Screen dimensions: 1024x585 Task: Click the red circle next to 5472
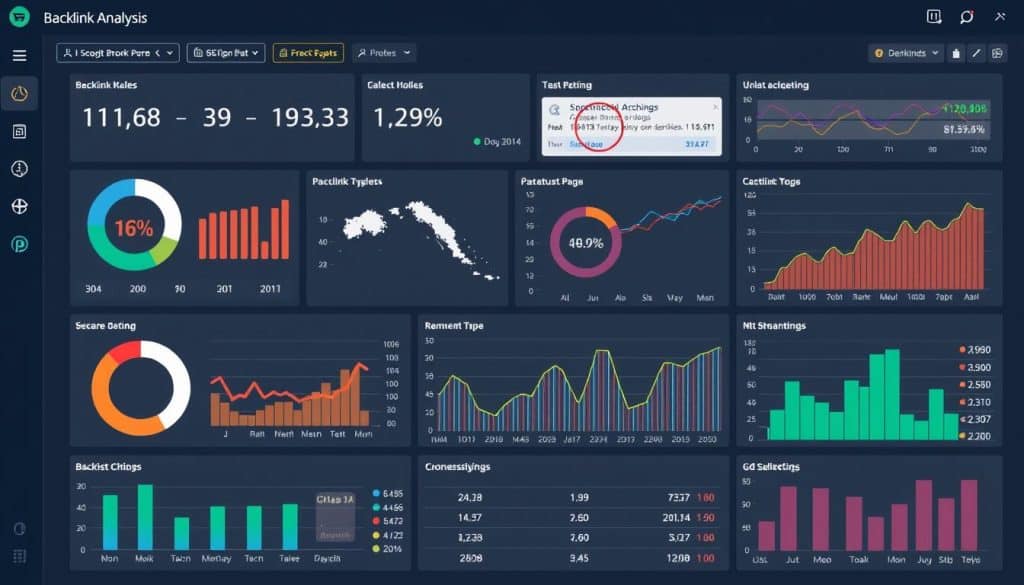(x=376, y=521)
